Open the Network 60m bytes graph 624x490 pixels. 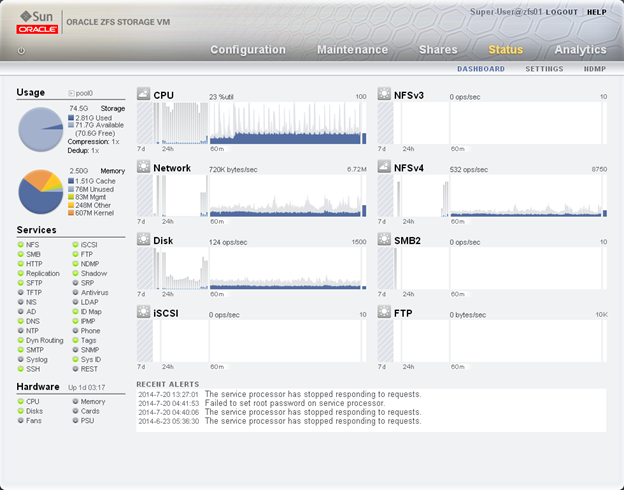[285, 196]
